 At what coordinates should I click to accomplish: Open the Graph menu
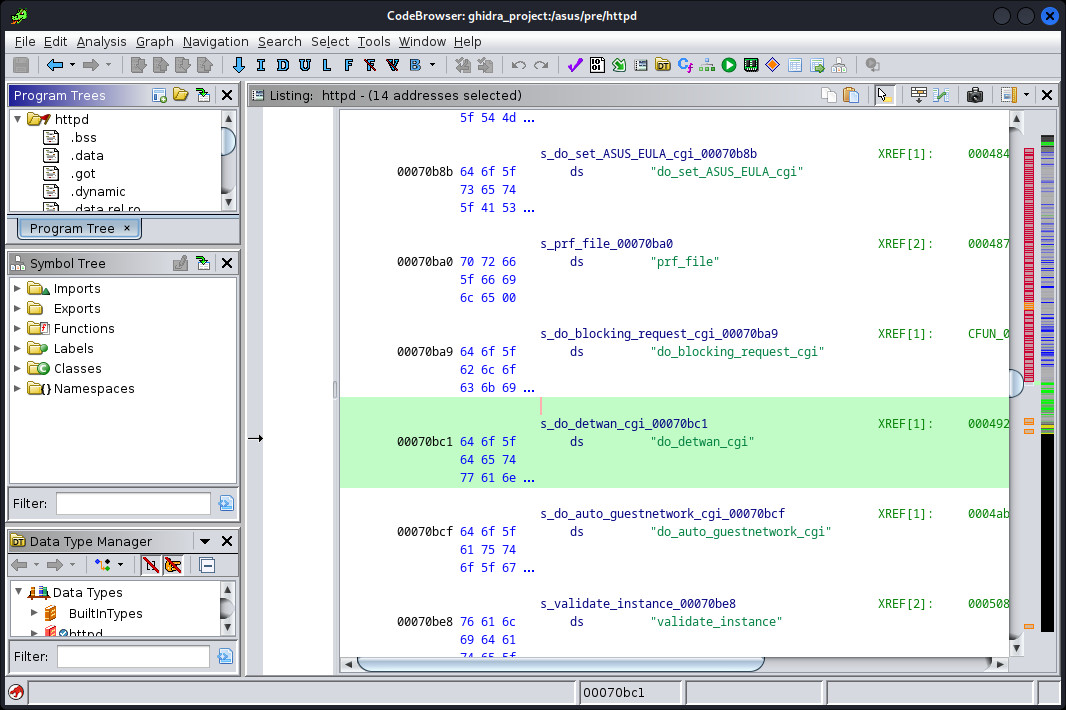154,41
